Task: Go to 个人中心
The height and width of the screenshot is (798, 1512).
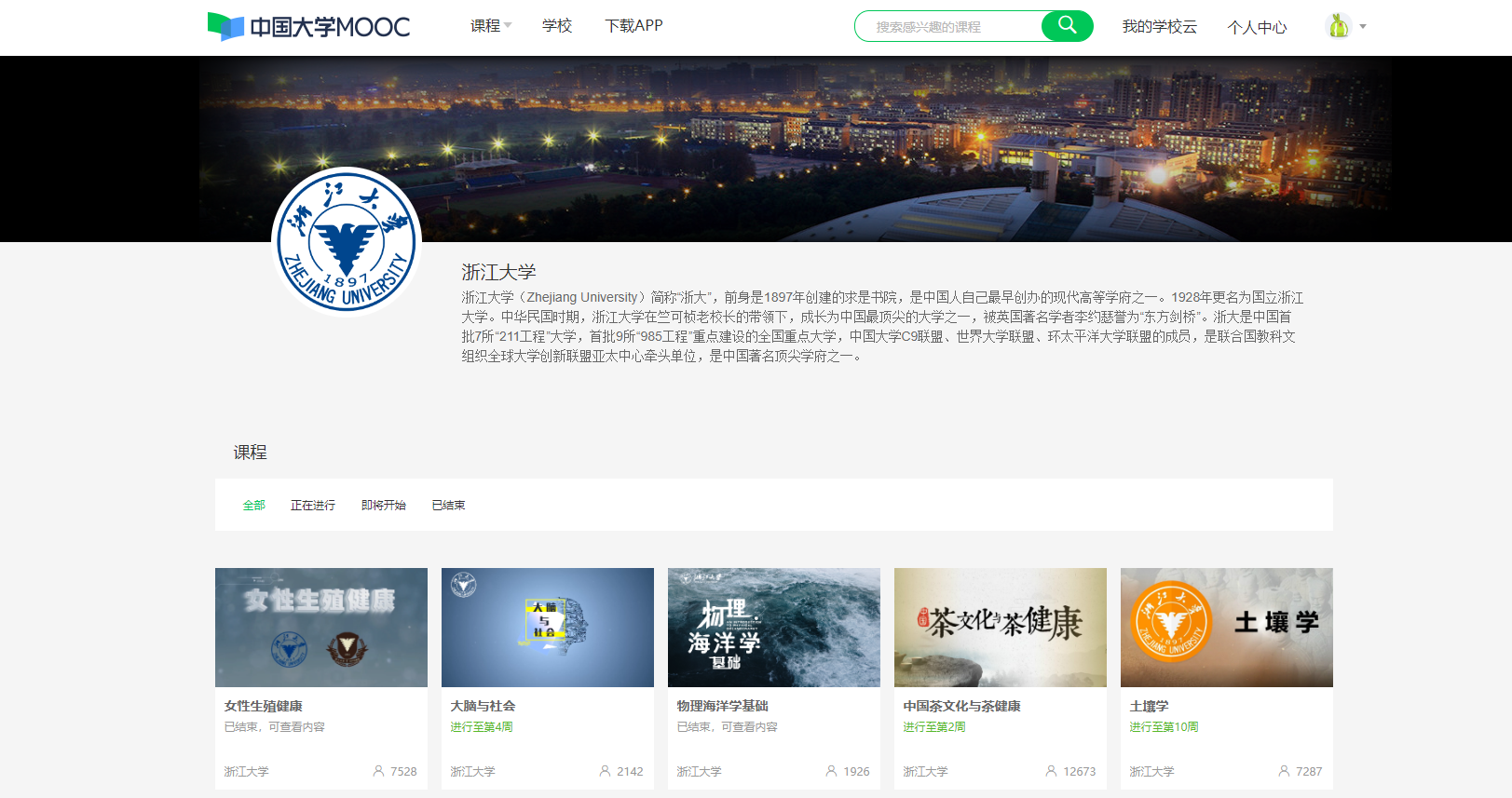Action: click(1257, 27)
